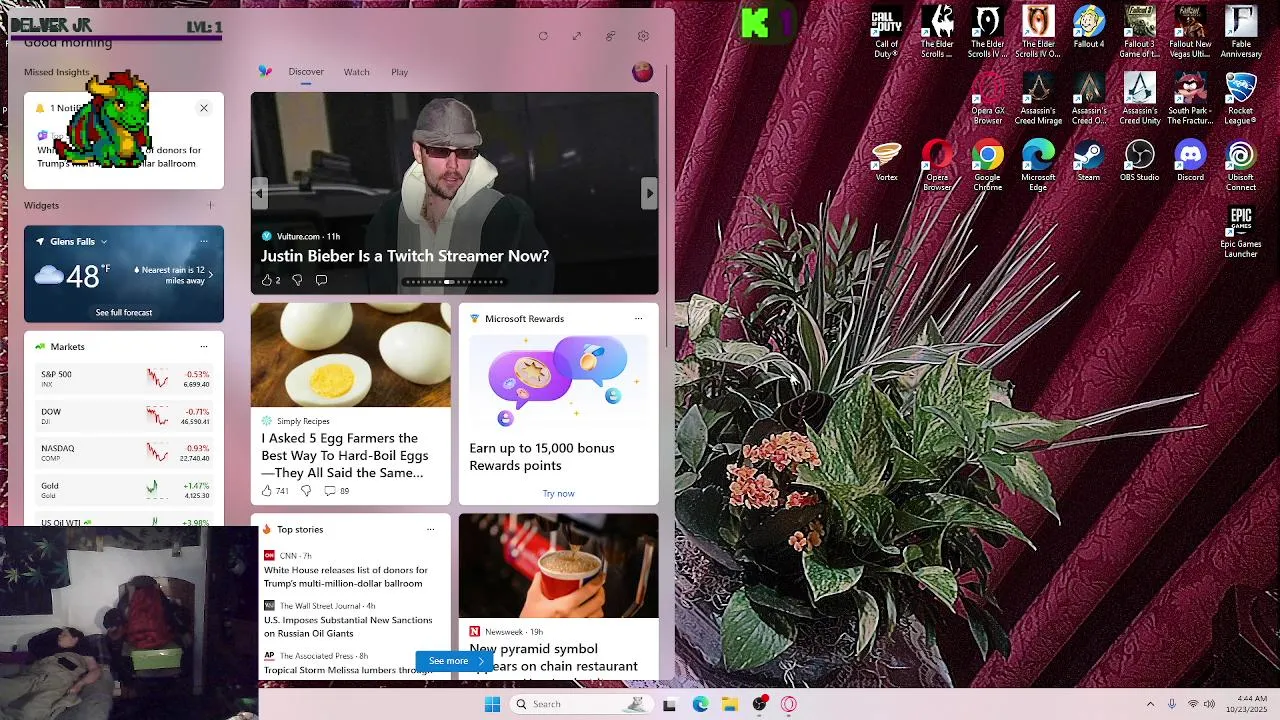
Task: Click the See more button
Action: pos(455,661)
